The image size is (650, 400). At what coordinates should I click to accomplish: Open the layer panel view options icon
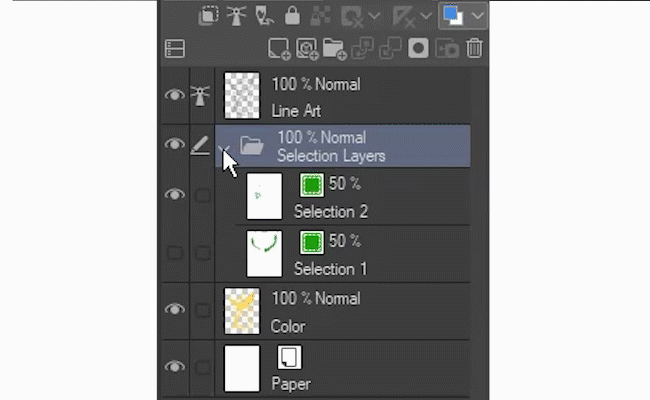175,47
